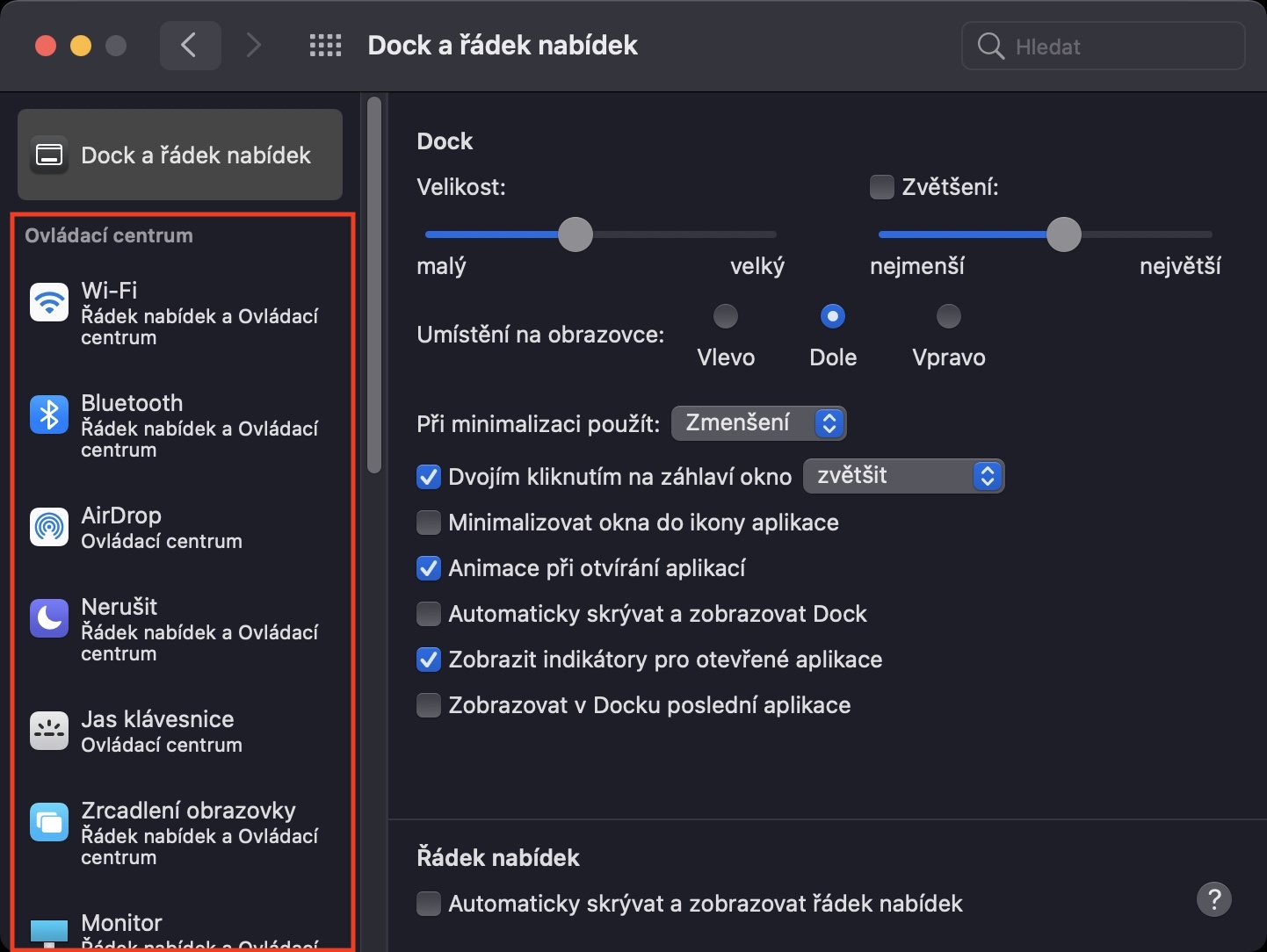1267x952 pixels.
Task: Toggle Automaticky skrývat a zobrazovat Dock
Action: coord(429,614)
